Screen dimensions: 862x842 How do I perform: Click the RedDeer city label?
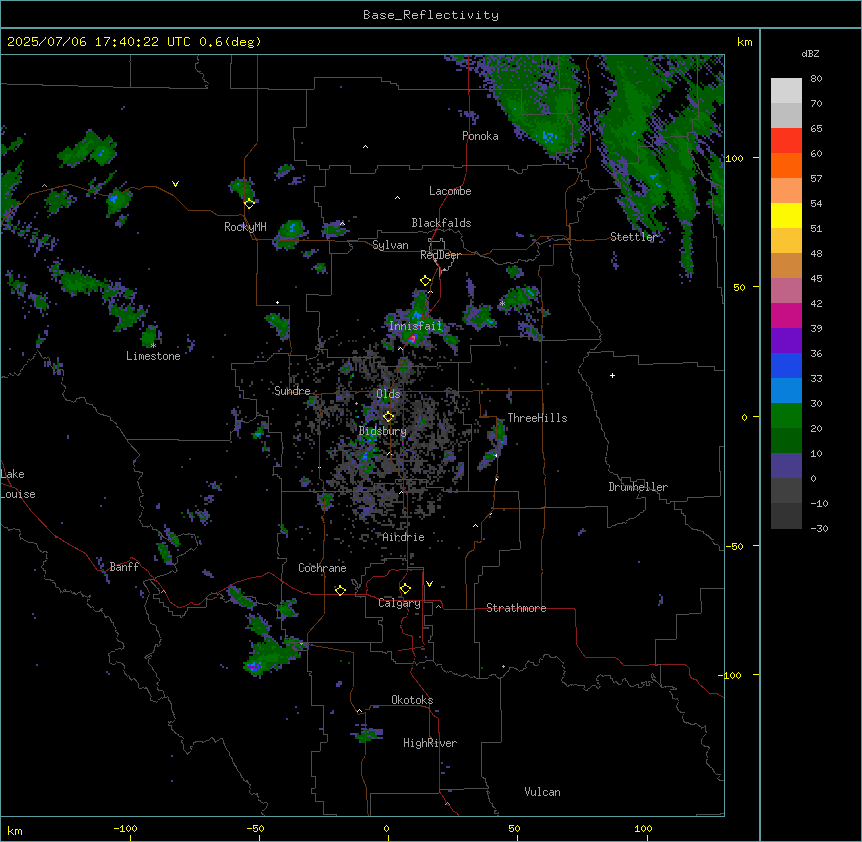tap(440, 255)
